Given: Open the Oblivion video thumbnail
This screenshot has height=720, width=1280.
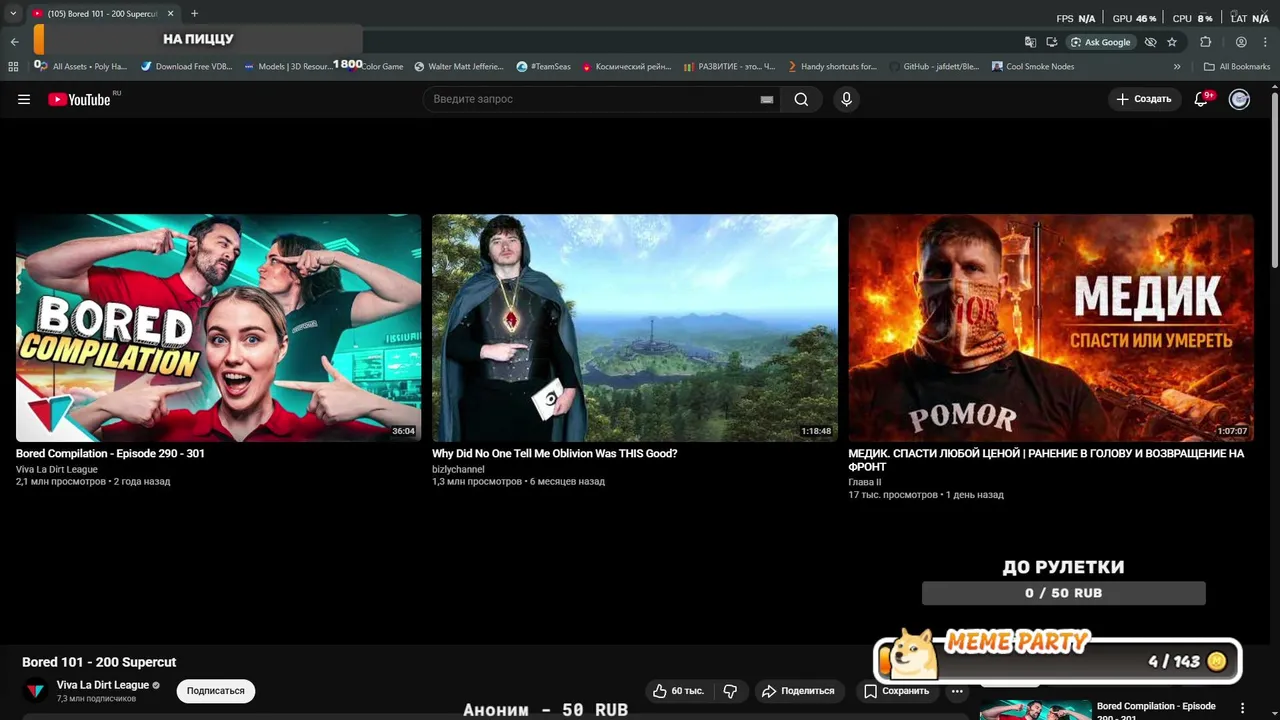Looking at the screenshot, I should tap(635, 328).
